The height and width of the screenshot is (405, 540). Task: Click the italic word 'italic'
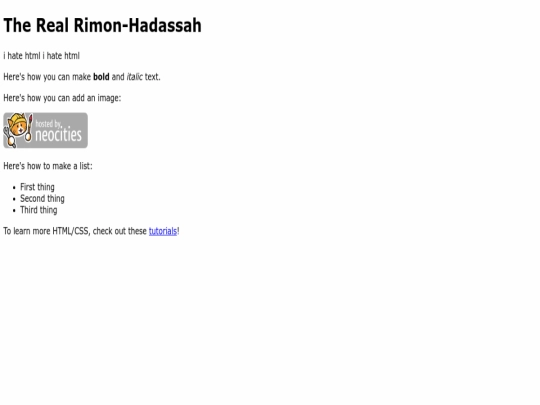coord(134,77)
